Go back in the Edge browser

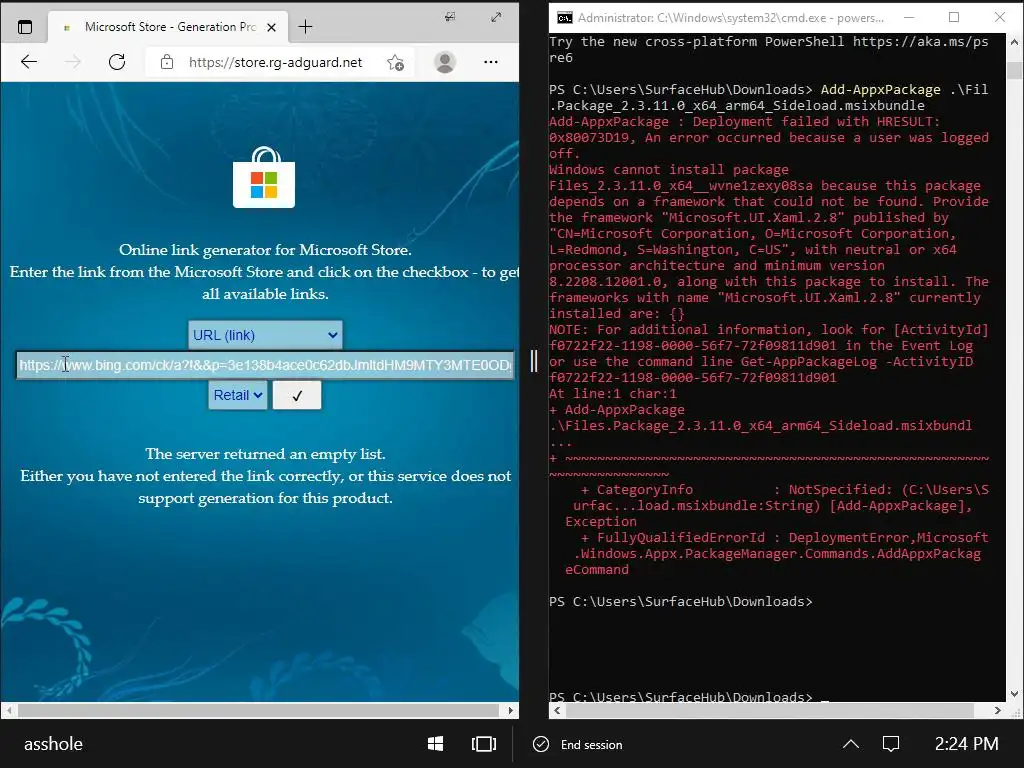tap(29, 62)
